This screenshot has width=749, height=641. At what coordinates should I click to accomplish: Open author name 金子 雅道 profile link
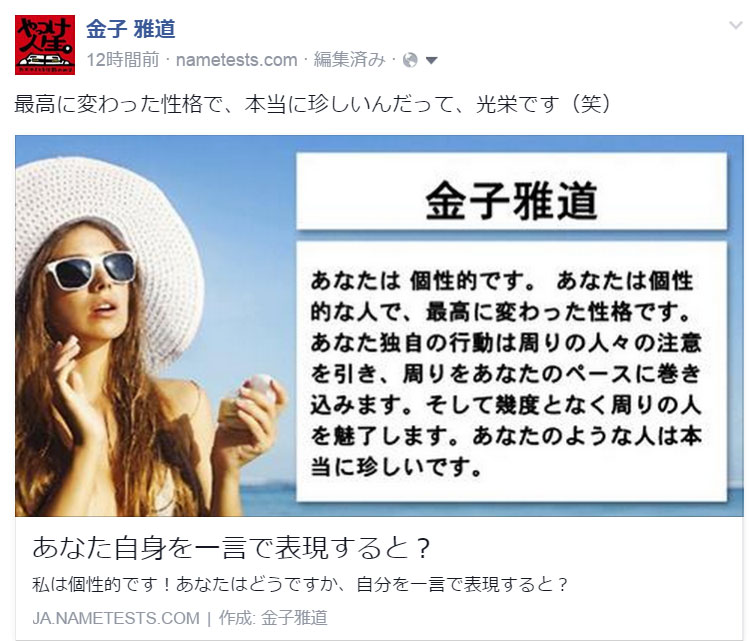click(x=130, y=29)
